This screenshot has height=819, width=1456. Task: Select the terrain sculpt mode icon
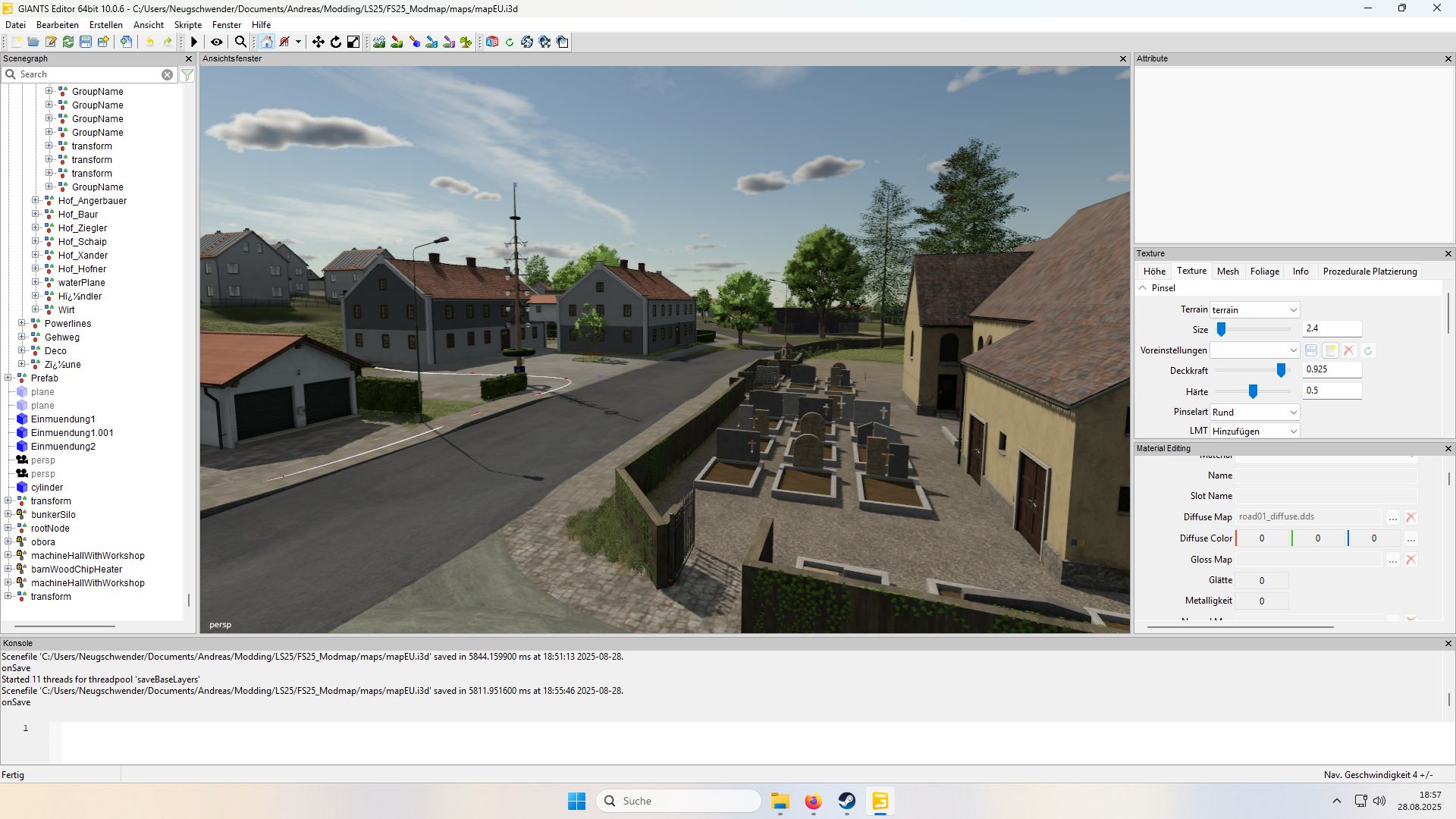(379, 42)
